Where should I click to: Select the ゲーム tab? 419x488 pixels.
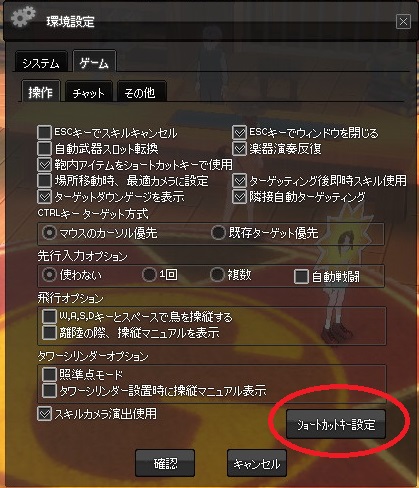coord(94,62)
